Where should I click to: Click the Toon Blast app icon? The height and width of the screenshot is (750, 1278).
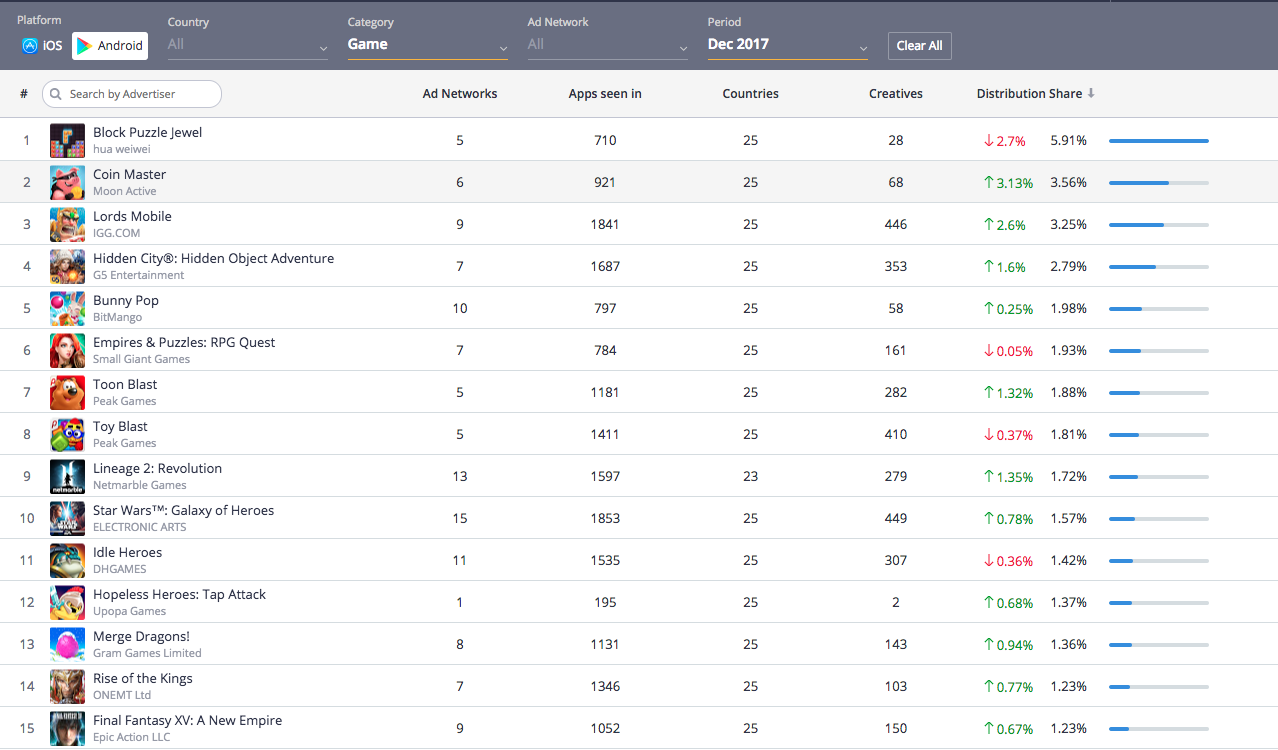68,393
